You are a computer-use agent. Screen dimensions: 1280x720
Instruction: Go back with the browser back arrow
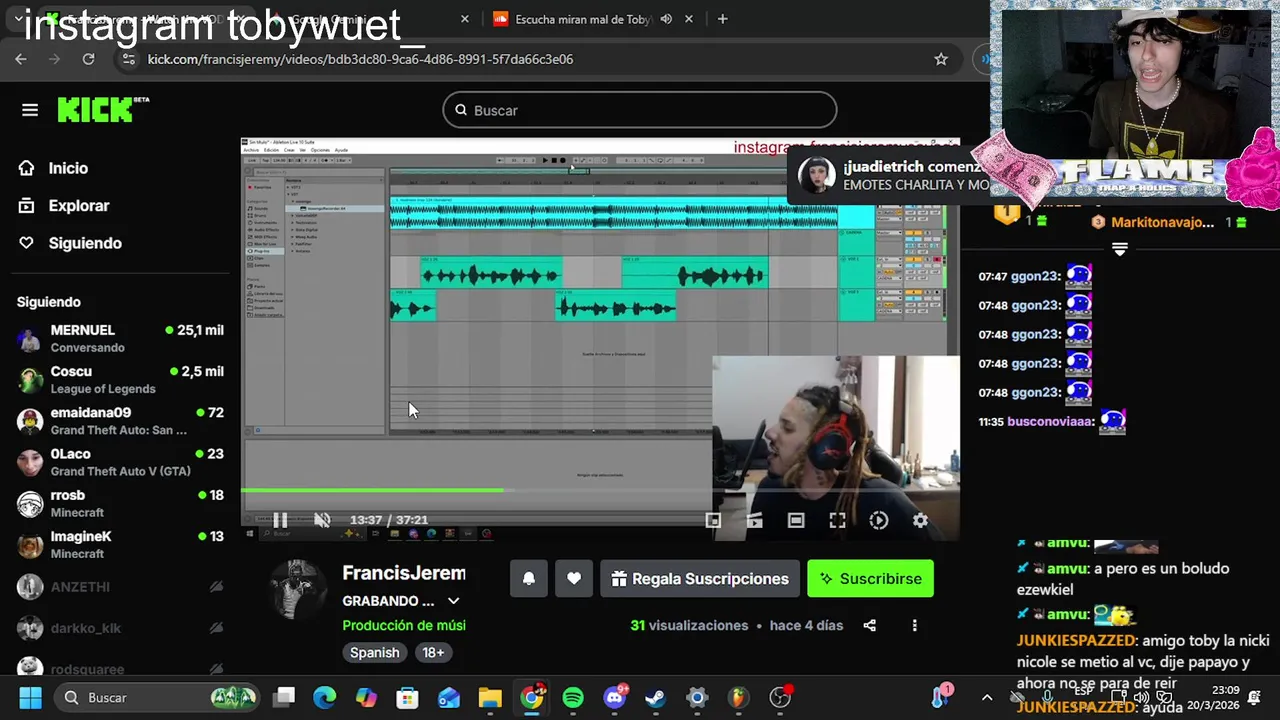coord(21,59)
